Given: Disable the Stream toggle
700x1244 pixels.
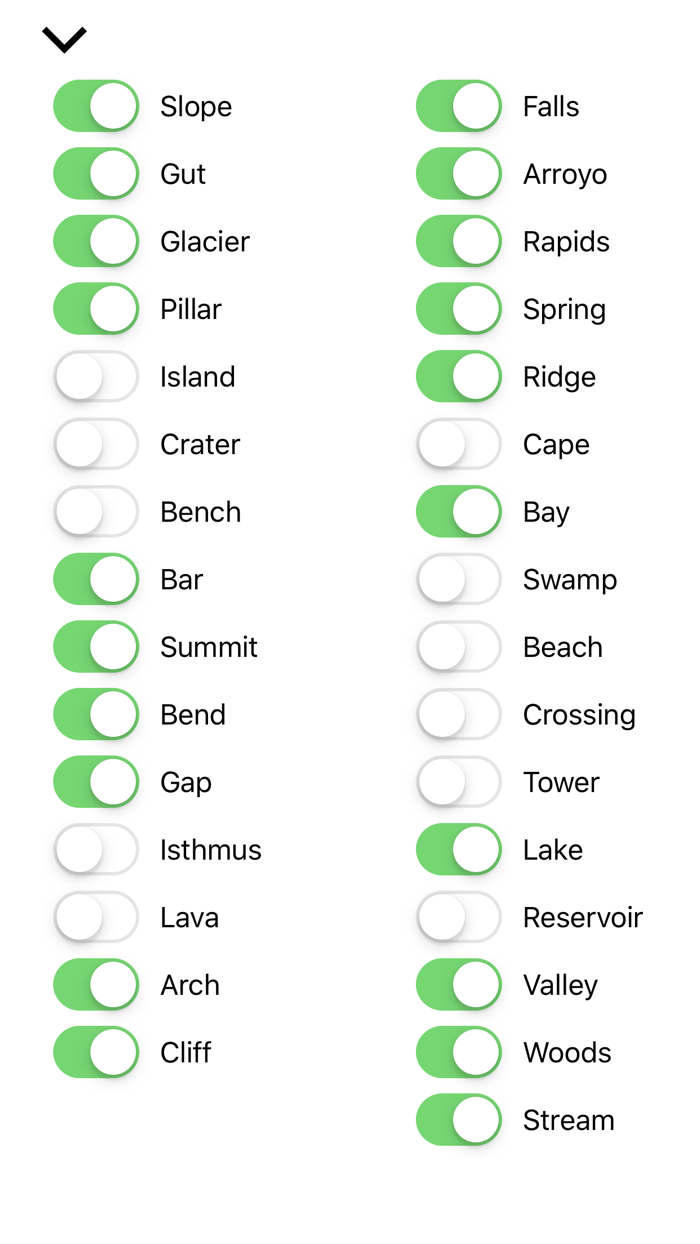Looking at the screenshot, I should click(459, 1120).
